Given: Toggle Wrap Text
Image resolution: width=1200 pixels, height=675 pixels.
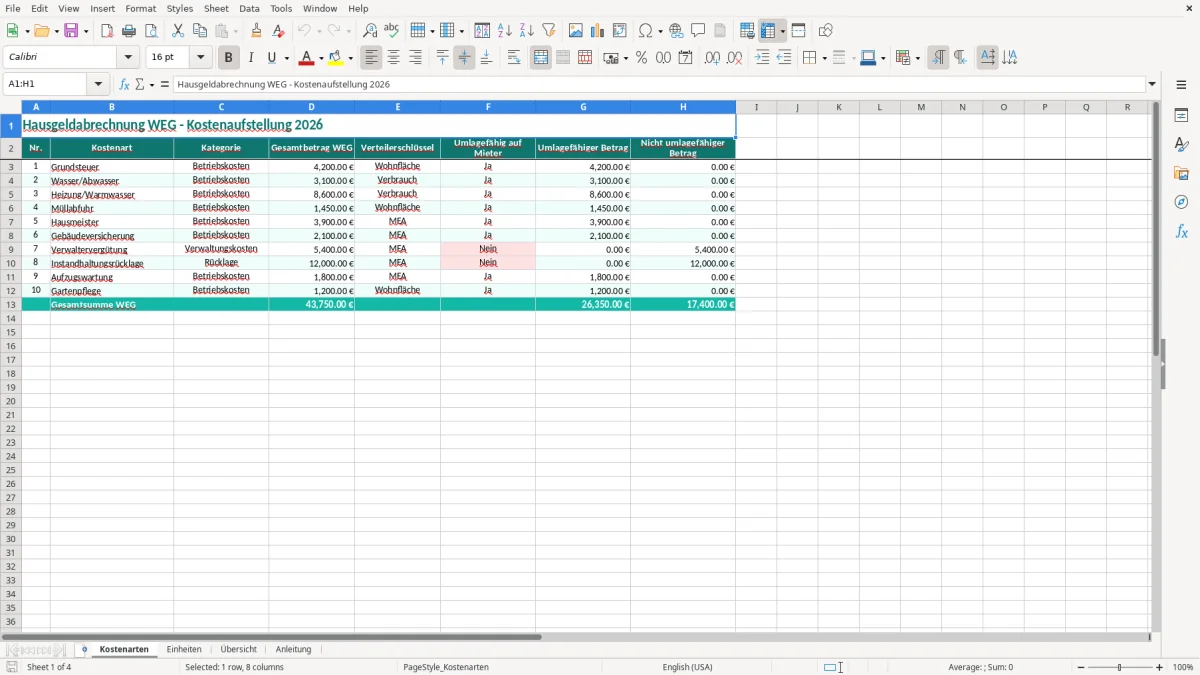Looking at the screenshot, I should coord(513,58).
